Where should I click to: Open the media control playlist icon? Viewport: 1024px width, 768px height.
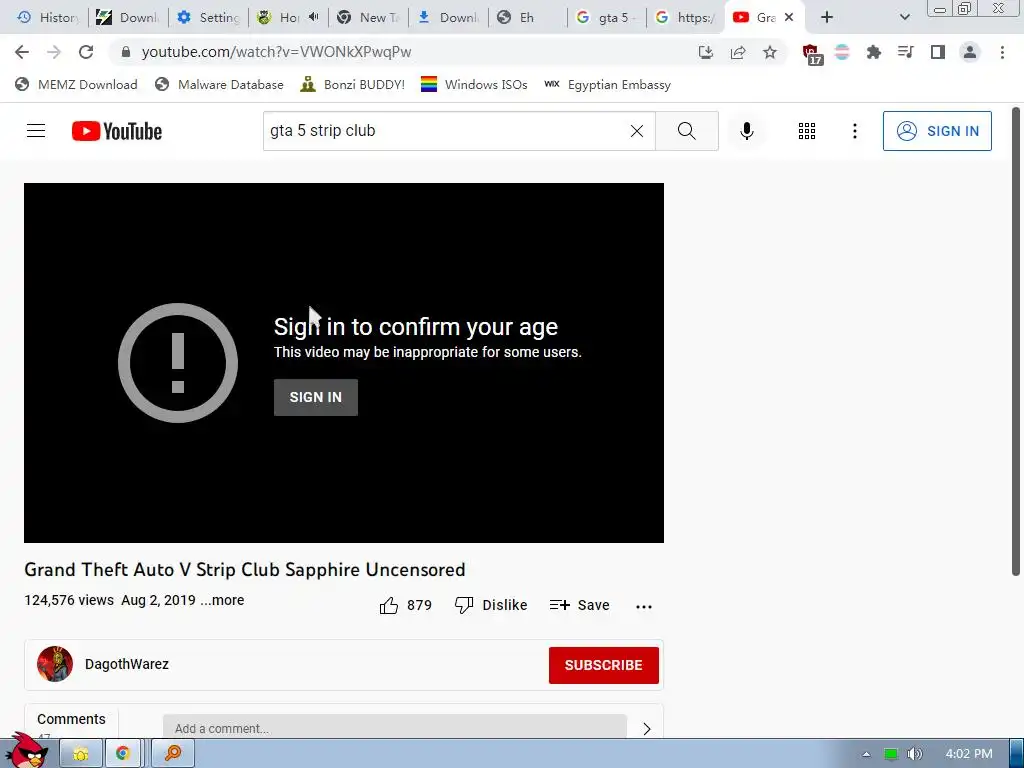tap(905, 52)
